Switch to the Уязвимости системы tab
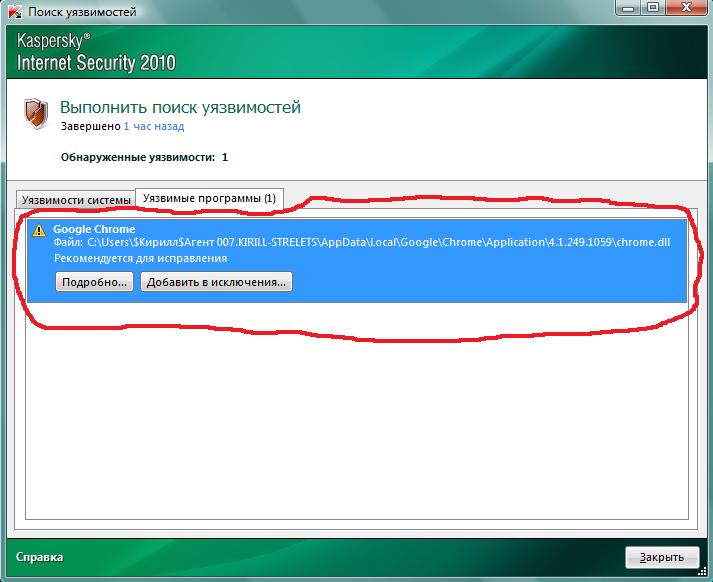 (x=76, y=200)
